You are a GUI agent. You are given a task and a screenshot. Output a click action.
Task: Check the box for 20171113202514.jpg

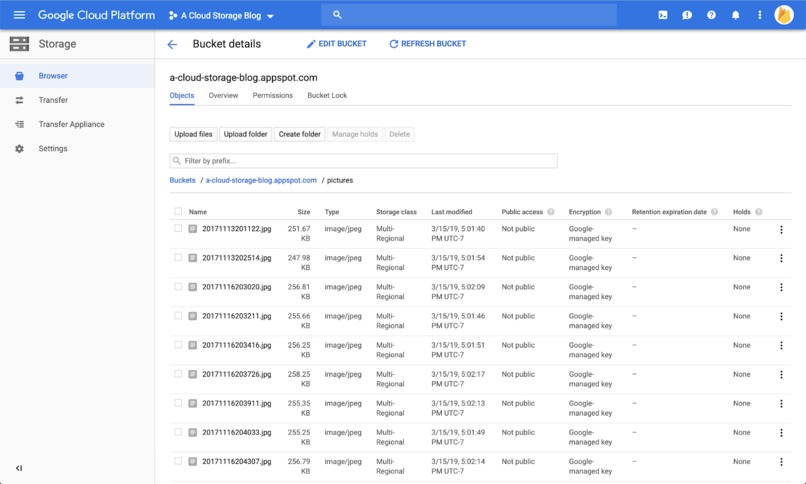pyautogui.click(x=178, y=257)
